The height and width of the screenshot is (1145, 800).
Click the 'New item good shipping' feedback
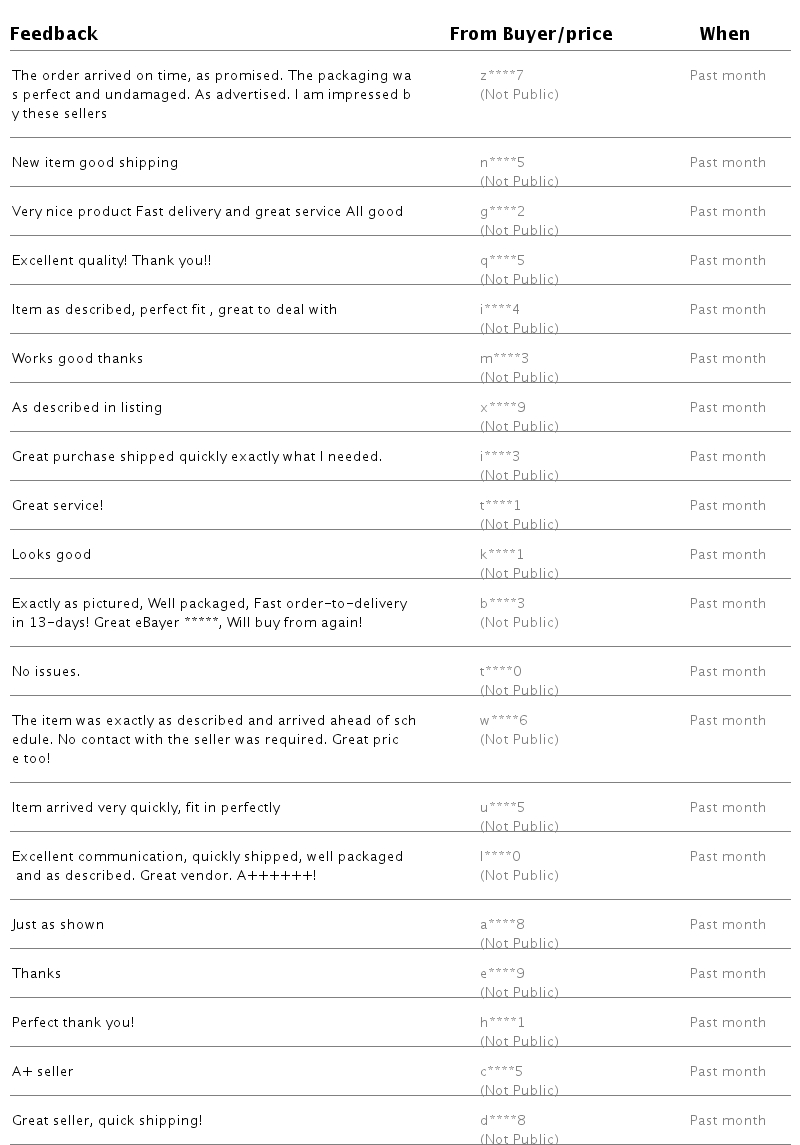(95, 163)
